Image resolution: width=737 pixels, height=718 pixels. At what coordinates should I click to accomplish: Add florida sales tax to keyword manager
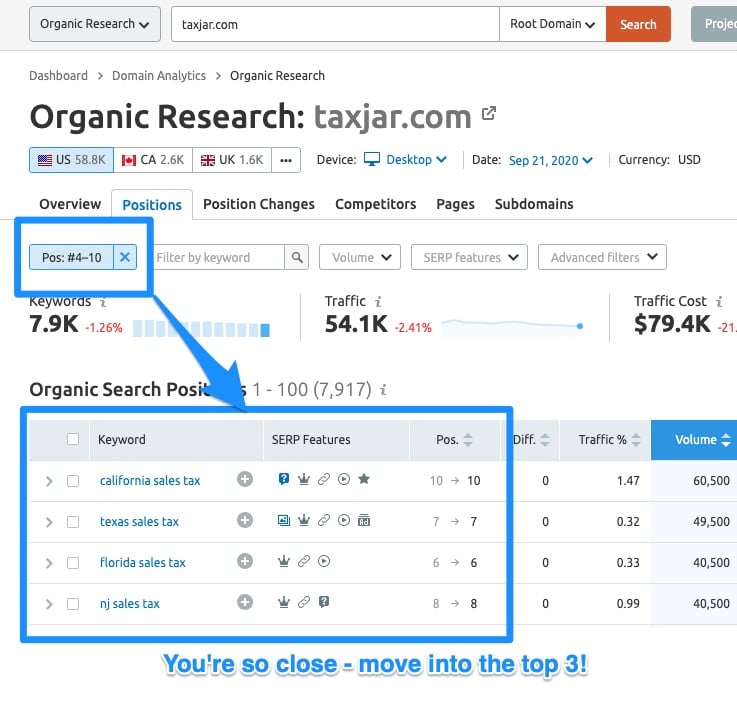(x=244, y=561)
